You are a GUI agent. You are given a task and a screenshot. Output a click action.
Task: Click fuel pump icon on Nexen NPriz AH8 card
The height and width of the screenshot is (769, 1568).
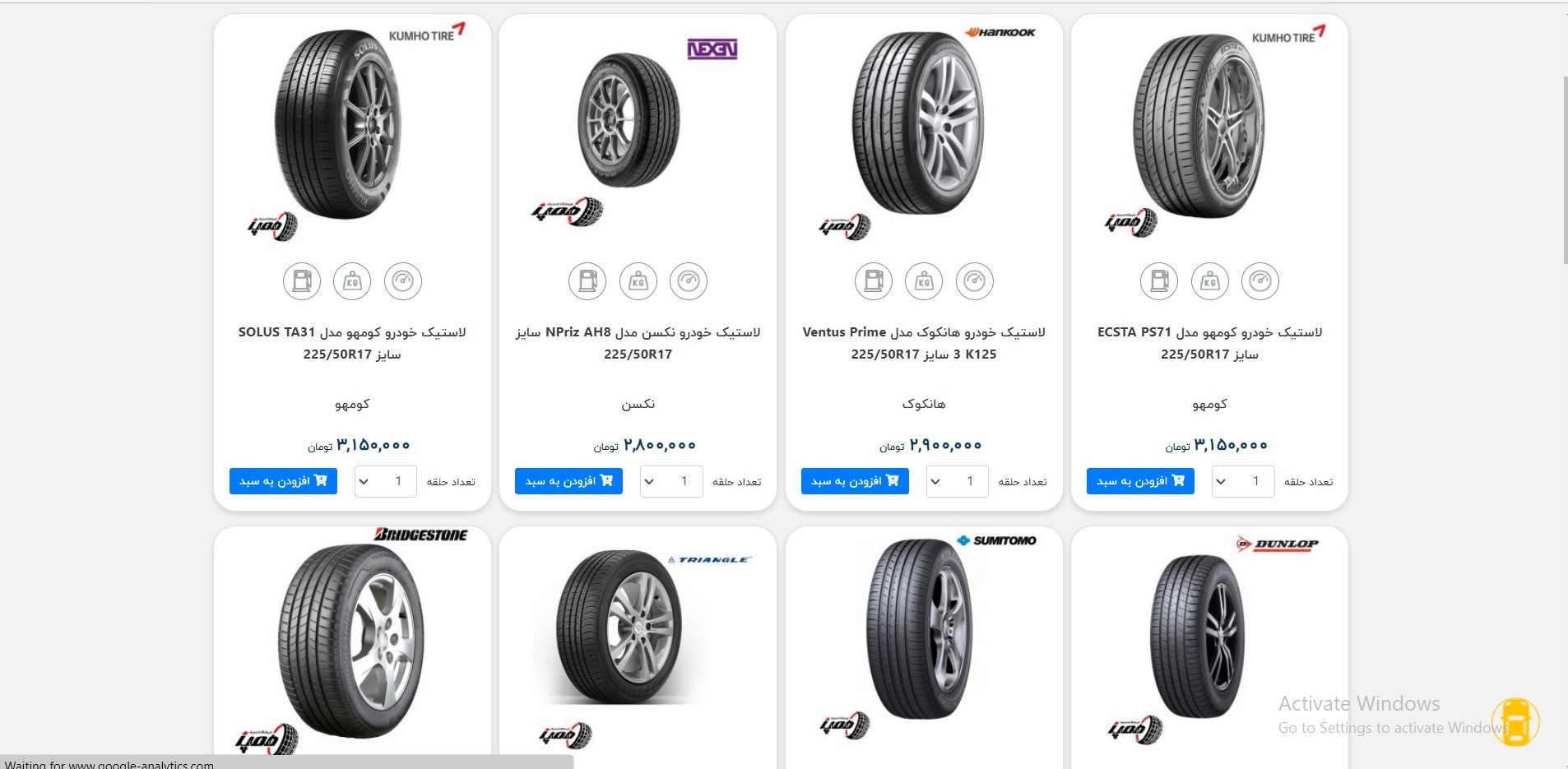(587, 281)
